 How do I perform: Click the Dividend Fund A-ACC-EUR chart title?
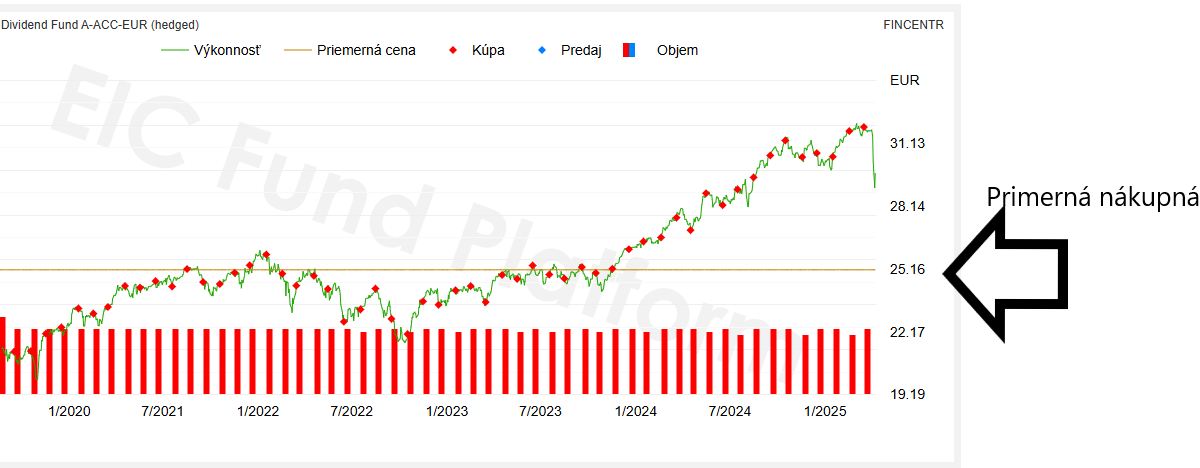(99, 24)
